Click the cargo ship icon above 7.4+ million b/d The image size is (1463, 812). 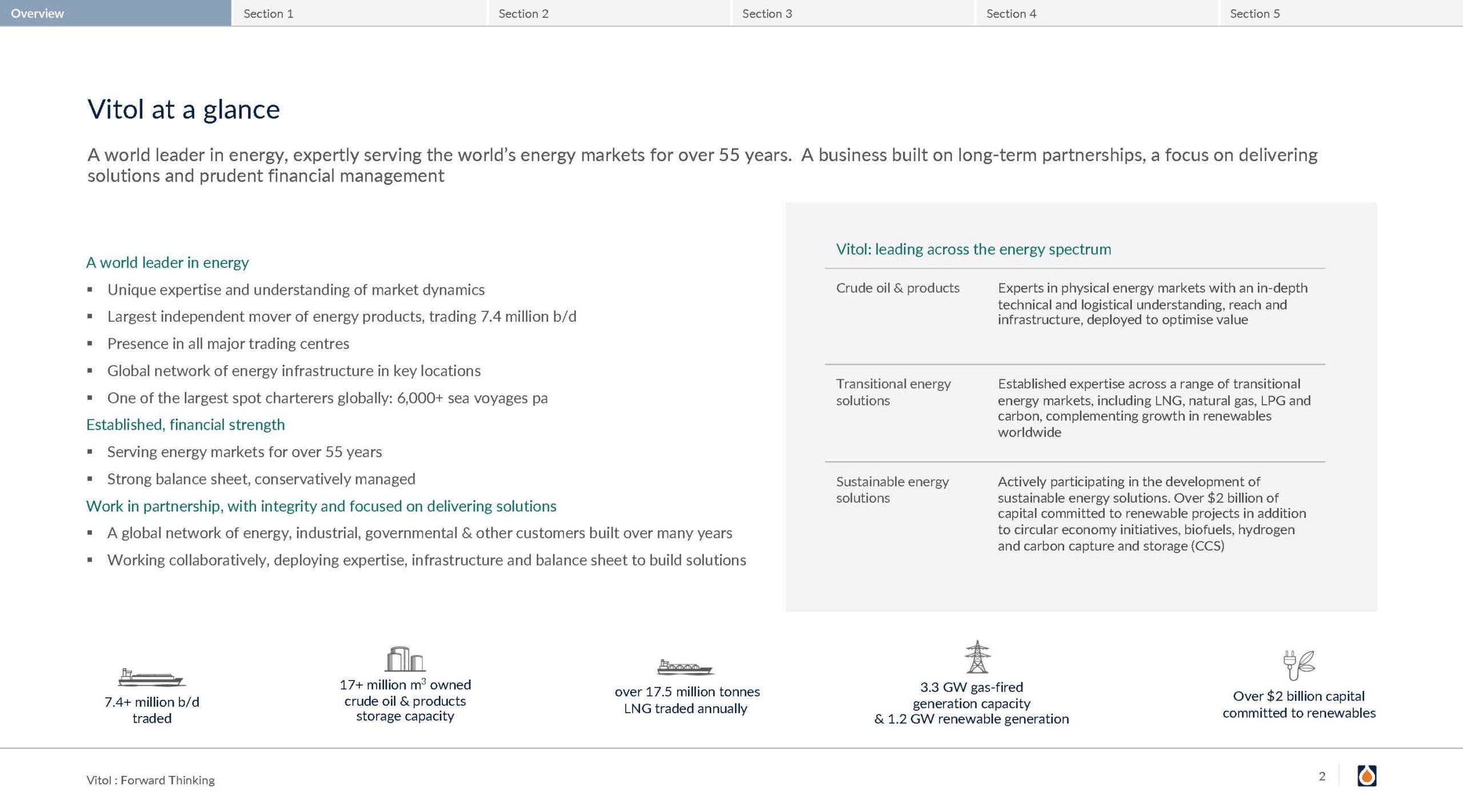click(x=151, y=678)
